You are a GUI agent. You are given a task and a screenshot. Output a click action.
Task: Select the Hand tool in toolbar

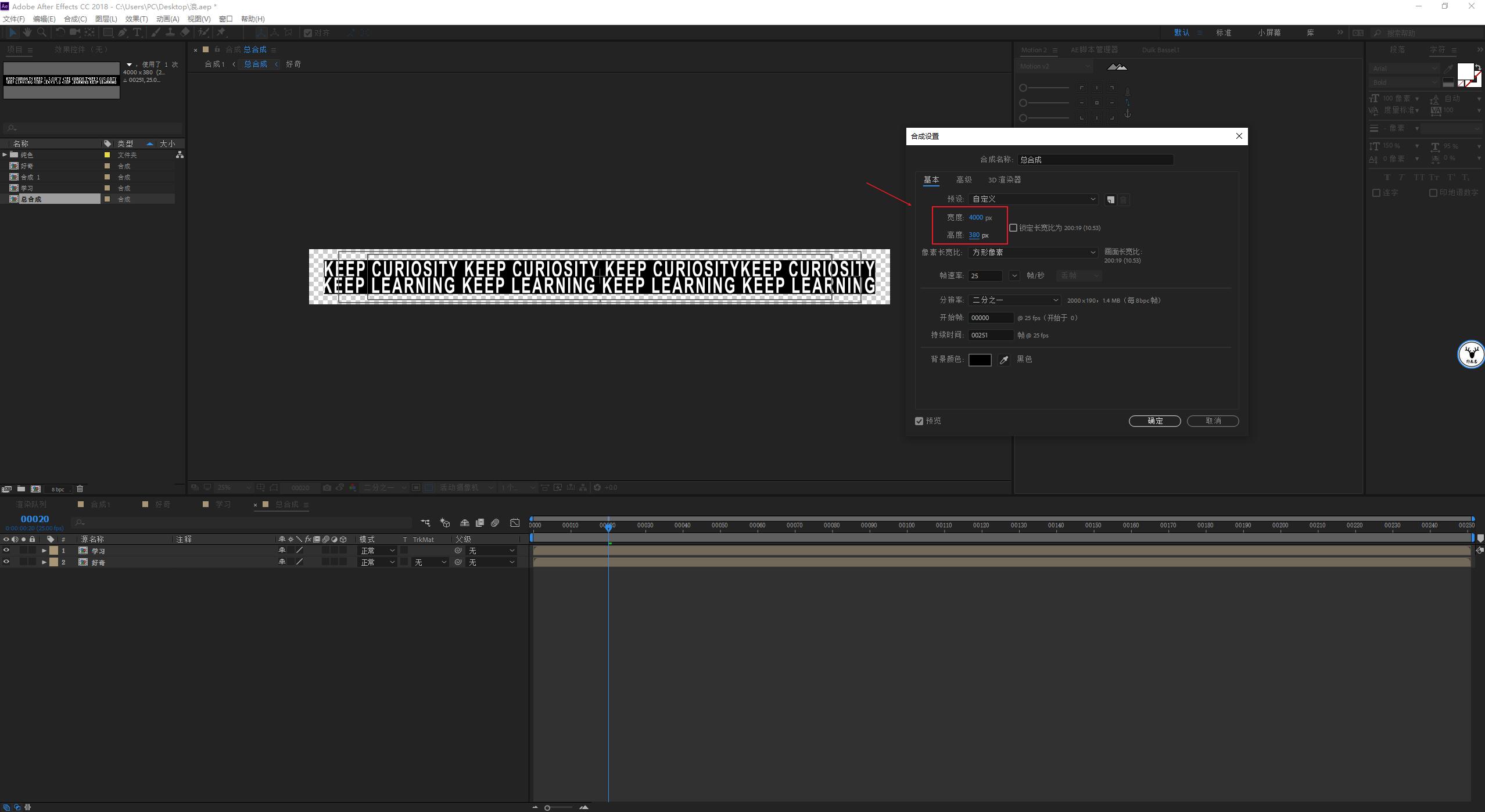(x=27, y=33)
